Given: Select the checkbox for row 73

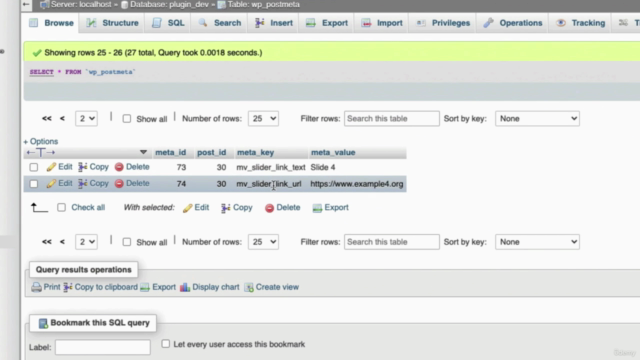Looking at the screenshot, I should [x=34, y=167].
